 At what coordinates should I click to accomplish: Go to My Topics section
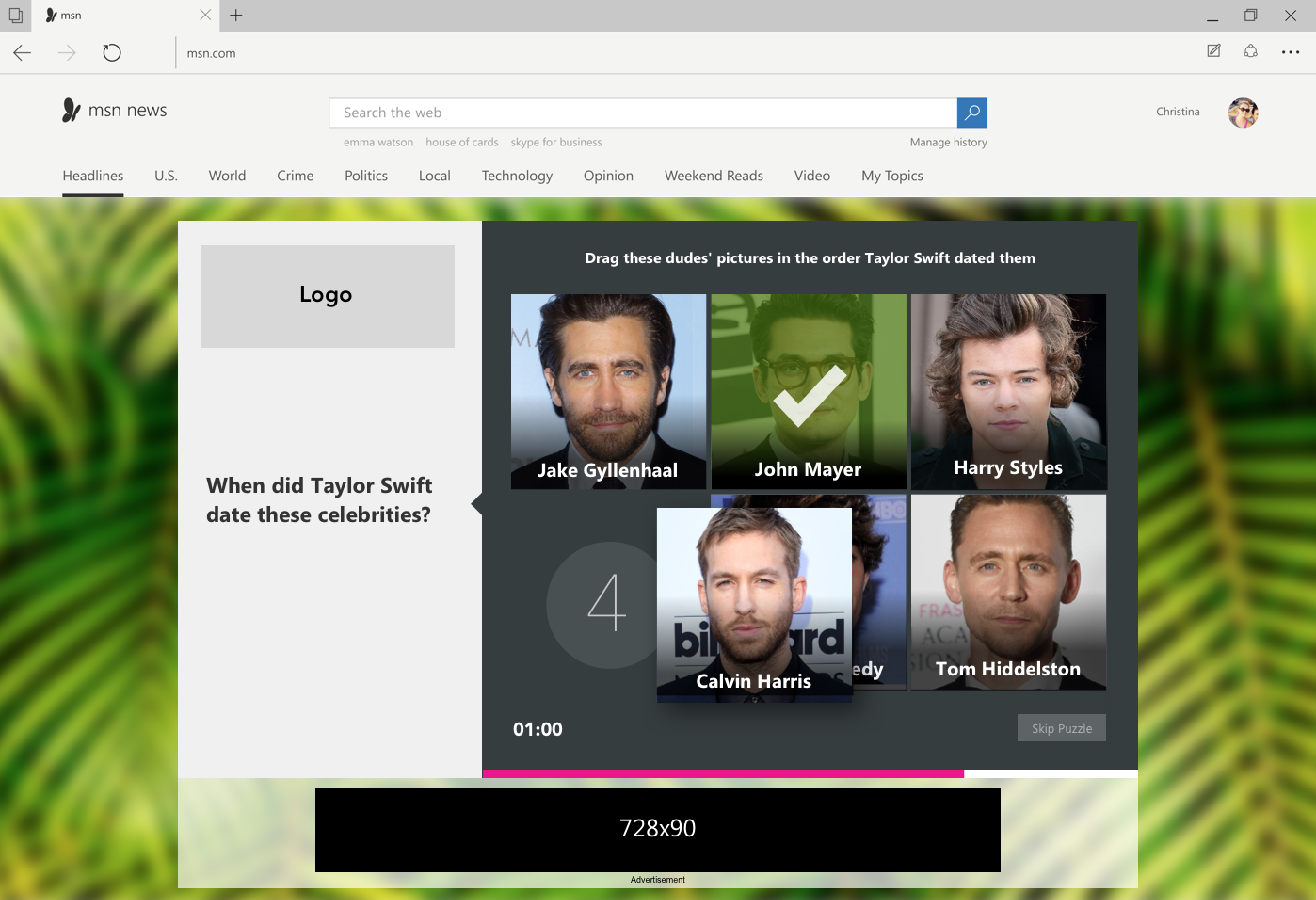click(892, 176)
